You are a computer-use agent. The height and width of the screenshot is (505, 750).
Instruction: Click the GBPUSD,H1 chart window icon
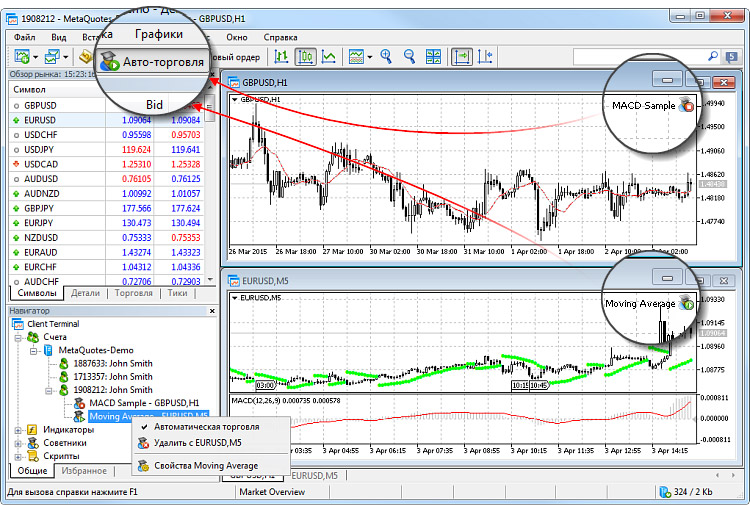(x=233, y=82)
